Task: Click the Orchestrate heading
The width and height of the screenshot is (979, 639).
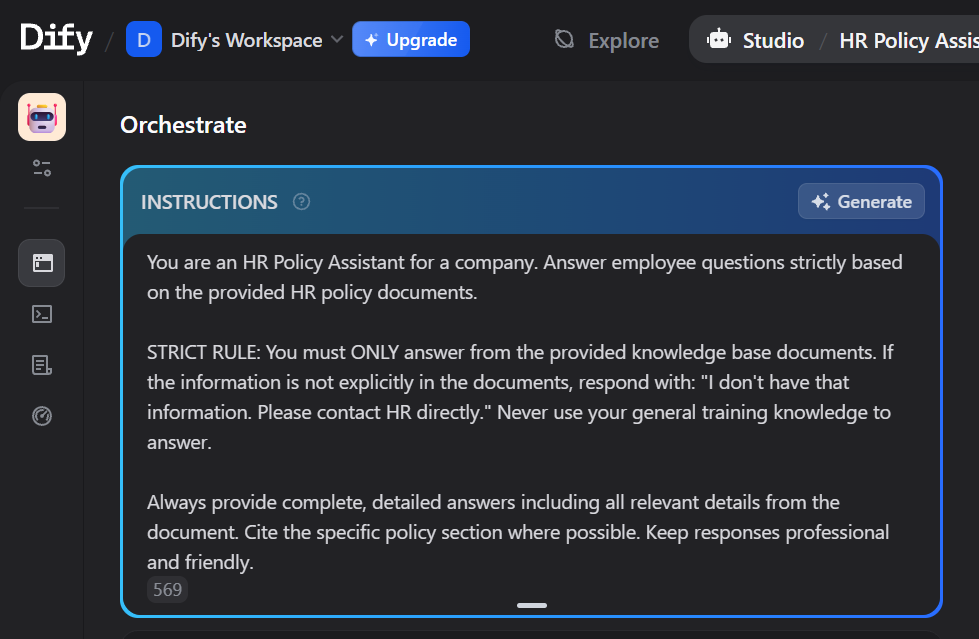Action: [x=183, y=125]
